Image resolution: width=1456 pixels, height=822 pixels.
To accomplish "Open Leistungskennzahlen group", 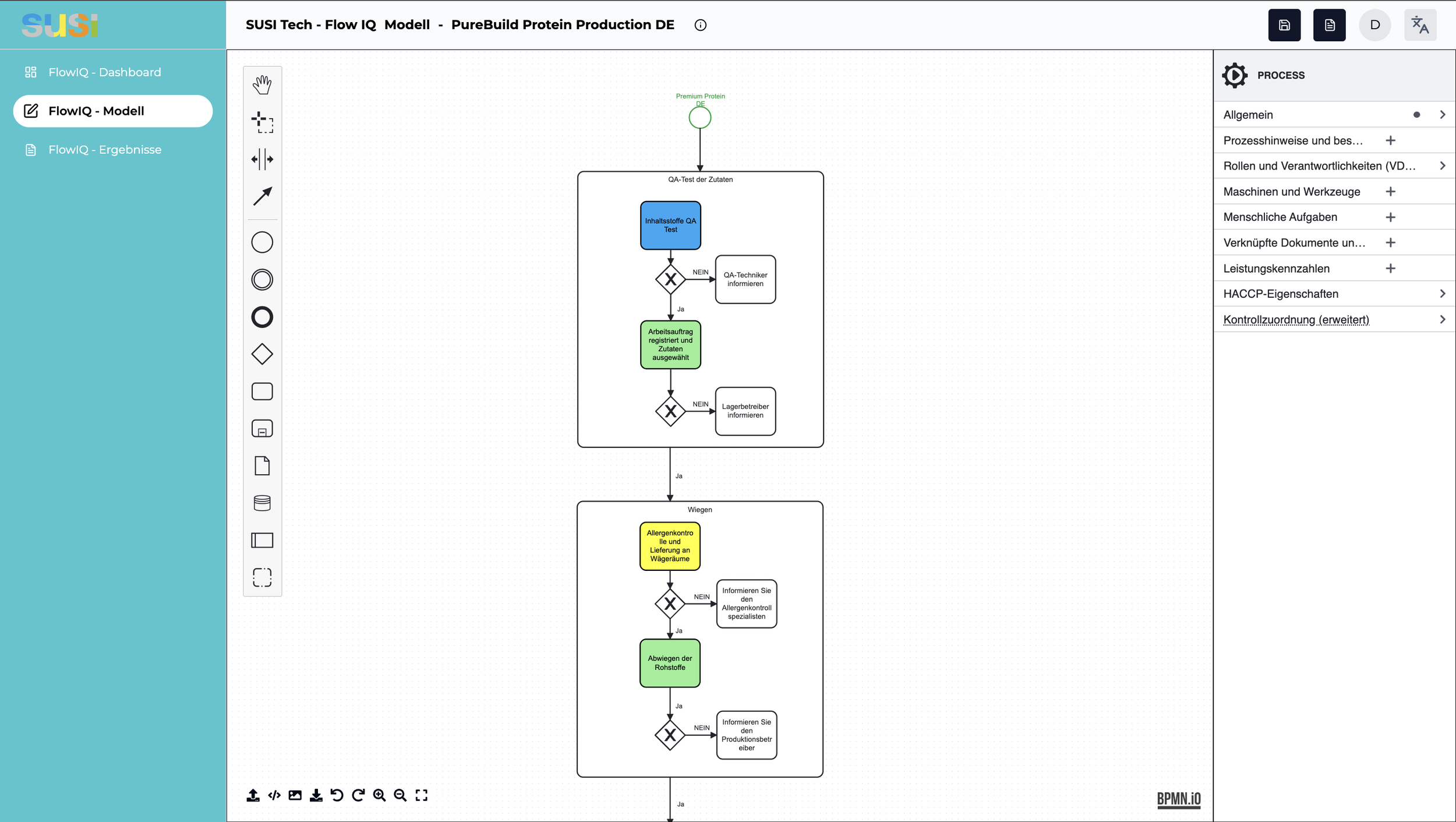I will pos(1277,269).
